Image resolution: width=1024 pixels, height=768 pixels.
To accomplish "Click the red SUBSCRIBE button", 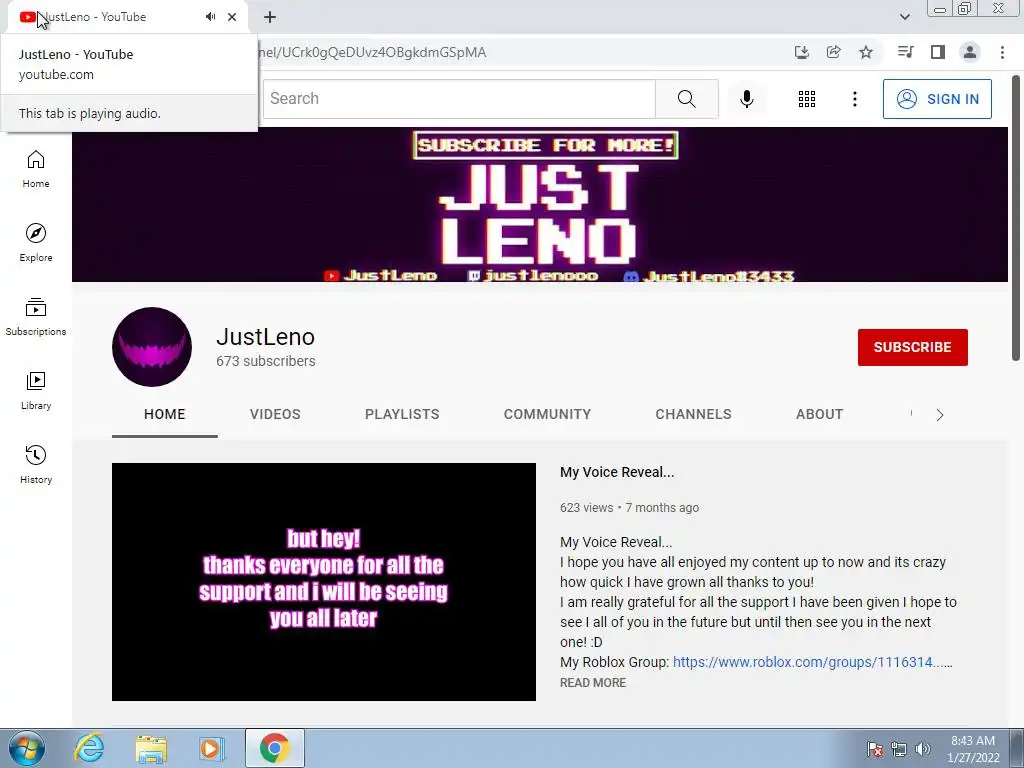I will click(x=912, y=347).
